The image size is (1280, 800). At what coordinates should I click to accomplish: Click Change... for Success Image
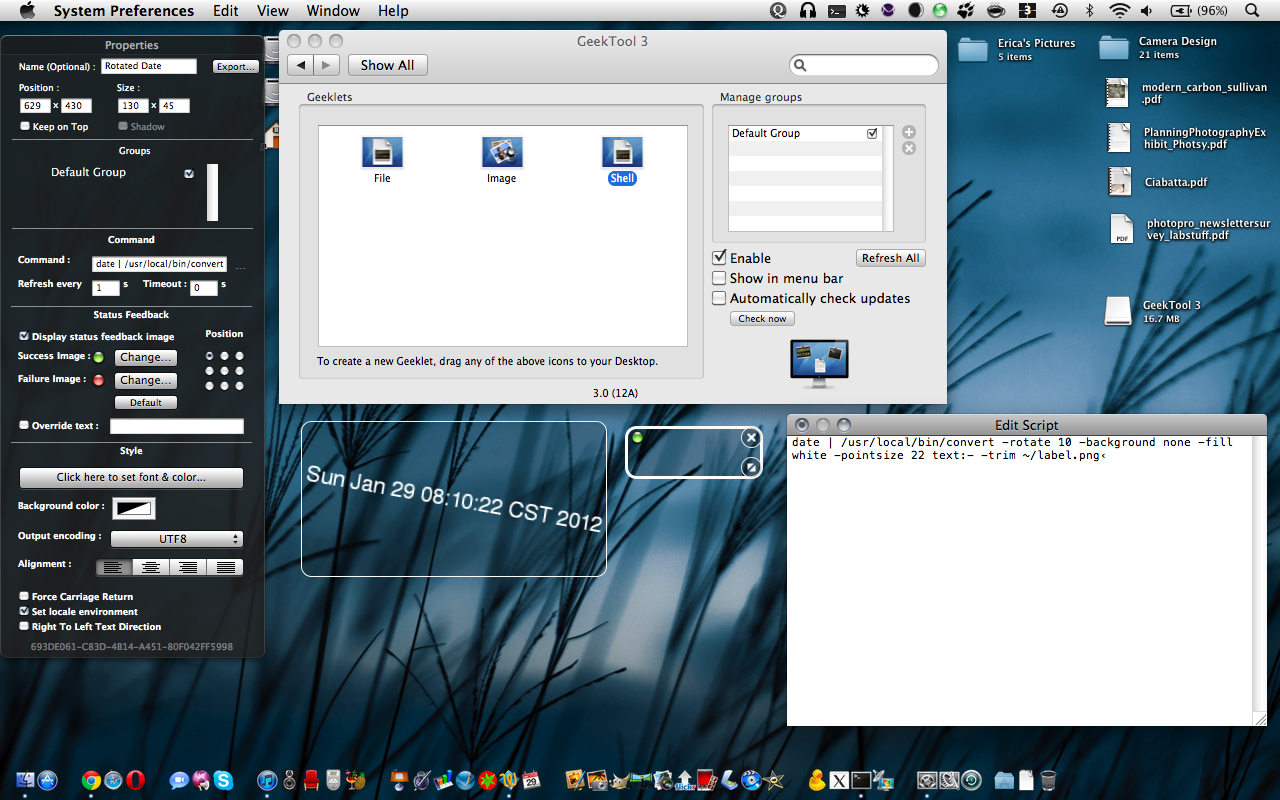pos(146,357)
